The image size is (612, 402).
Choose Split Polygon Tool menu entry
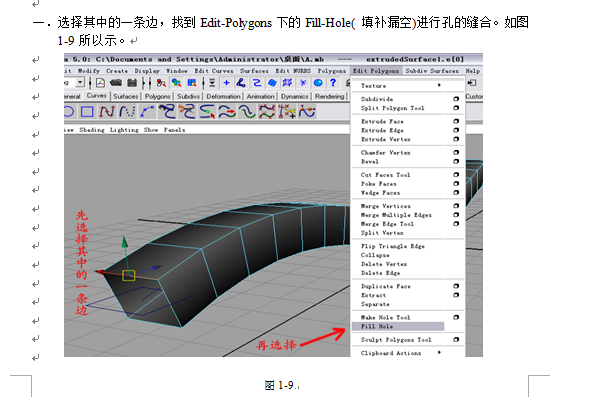pos(392,108)
